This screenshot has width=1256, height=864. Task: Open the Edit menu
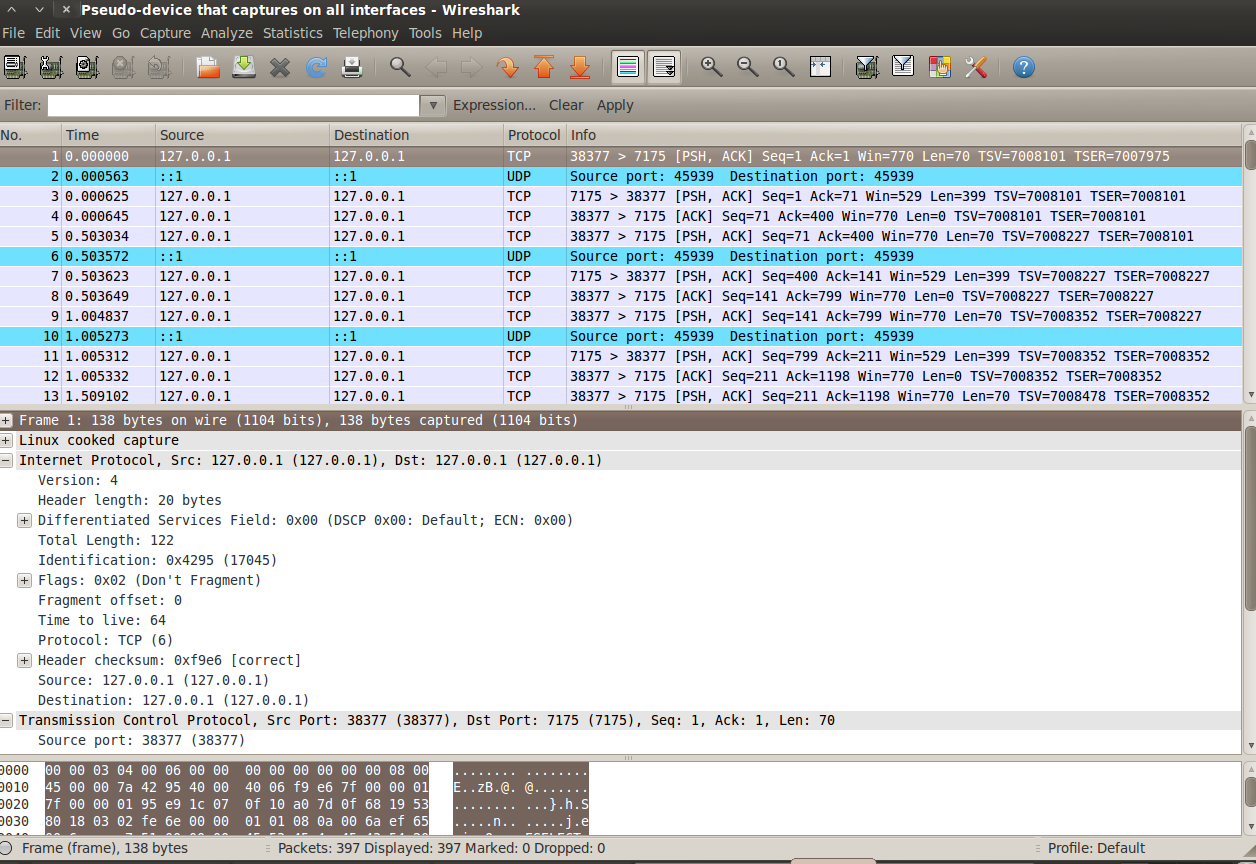click(48, 33)
